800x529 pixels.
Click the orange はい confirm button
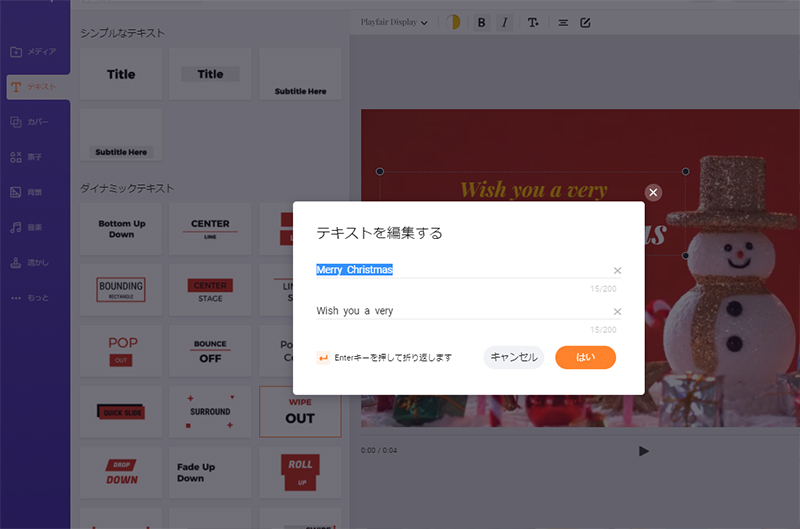pos(585,357)
